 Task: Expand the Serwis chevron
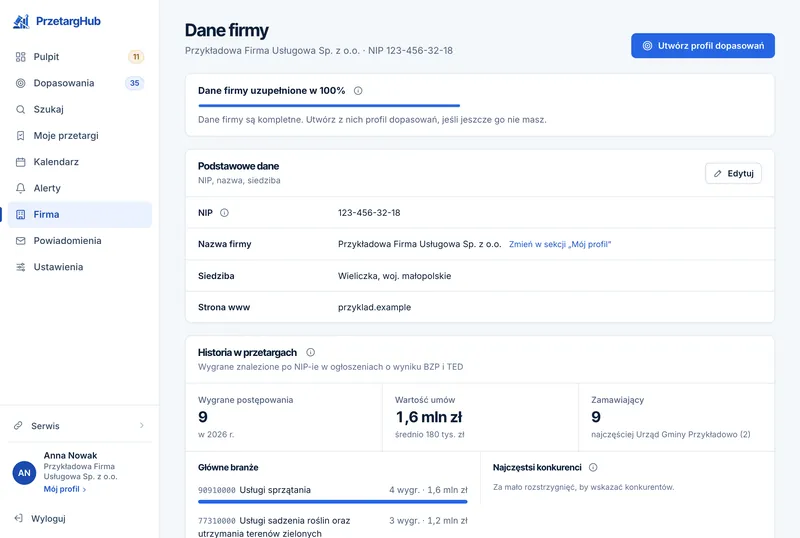pyautogui.click(x=142, y=426)
